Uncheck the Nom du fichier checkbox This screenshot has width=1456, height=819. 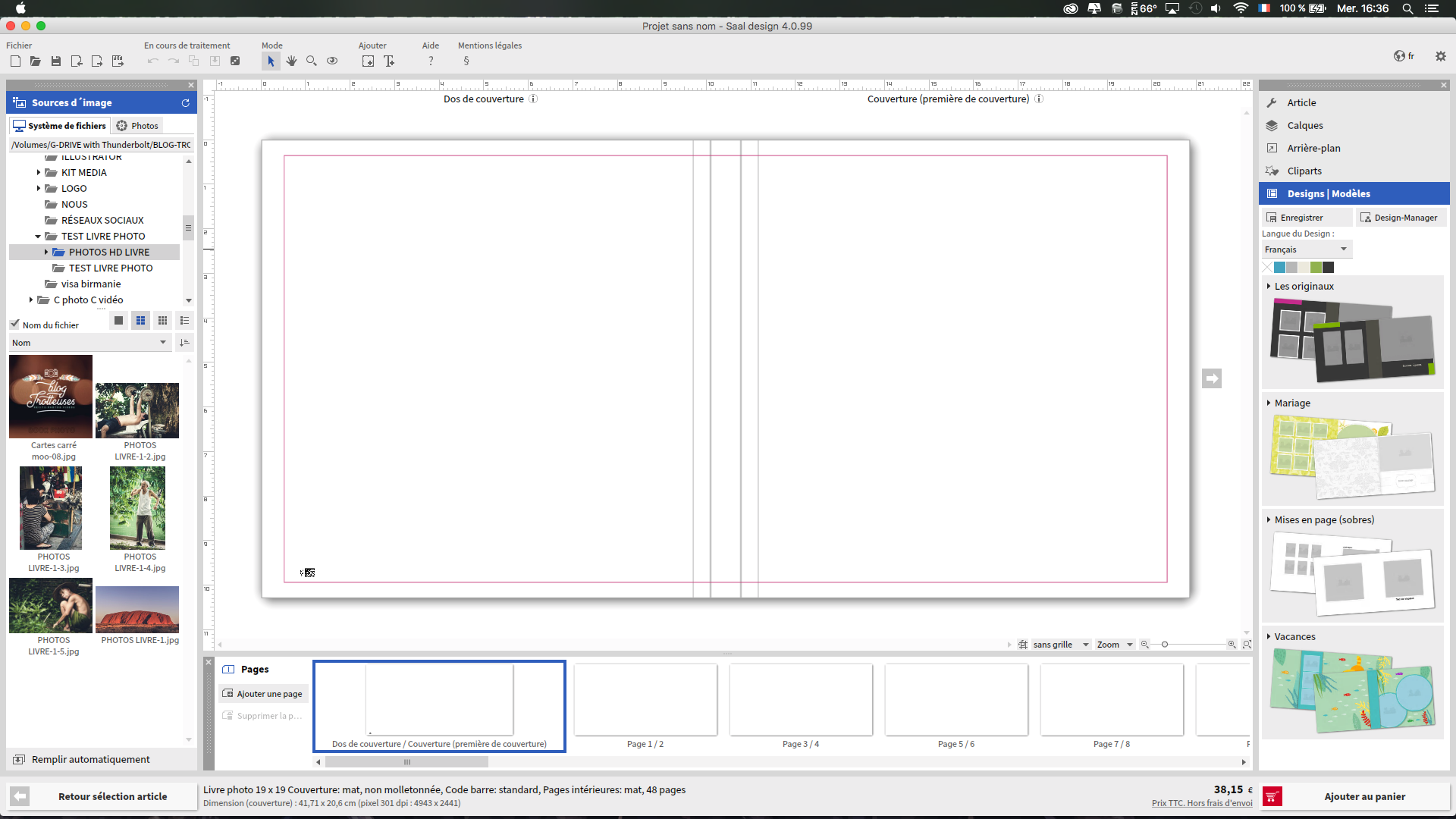click(x=15, y=325)
